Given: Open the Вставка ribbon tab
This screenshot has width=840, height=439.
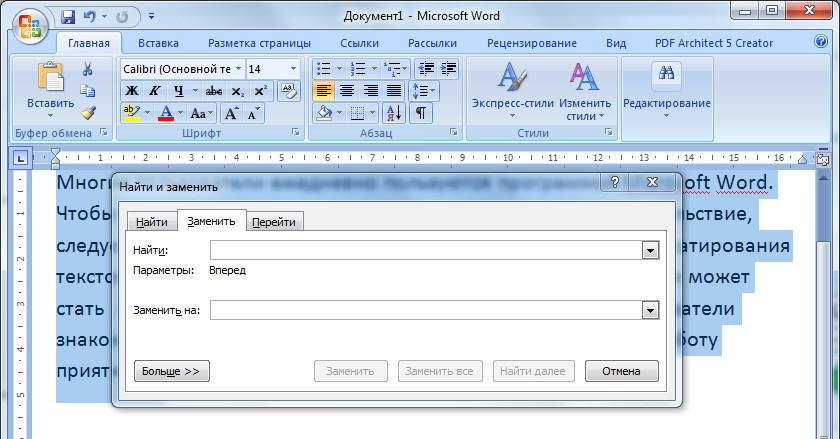Looking at the screenshot, I should tap(158, 43).
